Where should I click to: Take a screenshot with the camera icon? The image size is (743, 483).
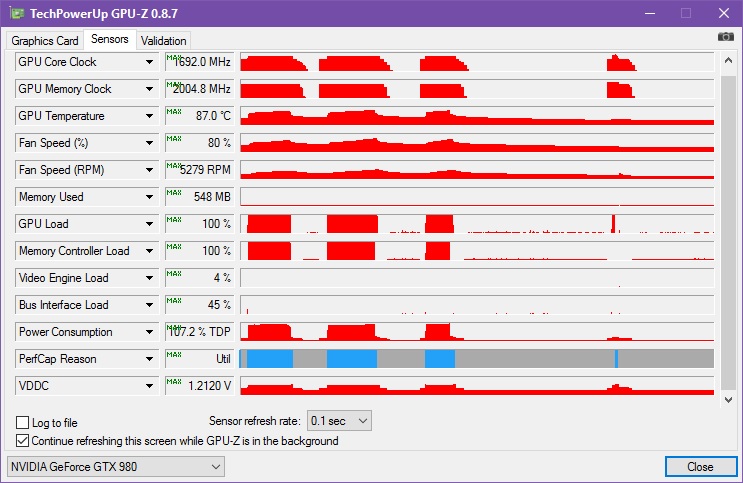[725, 37]
